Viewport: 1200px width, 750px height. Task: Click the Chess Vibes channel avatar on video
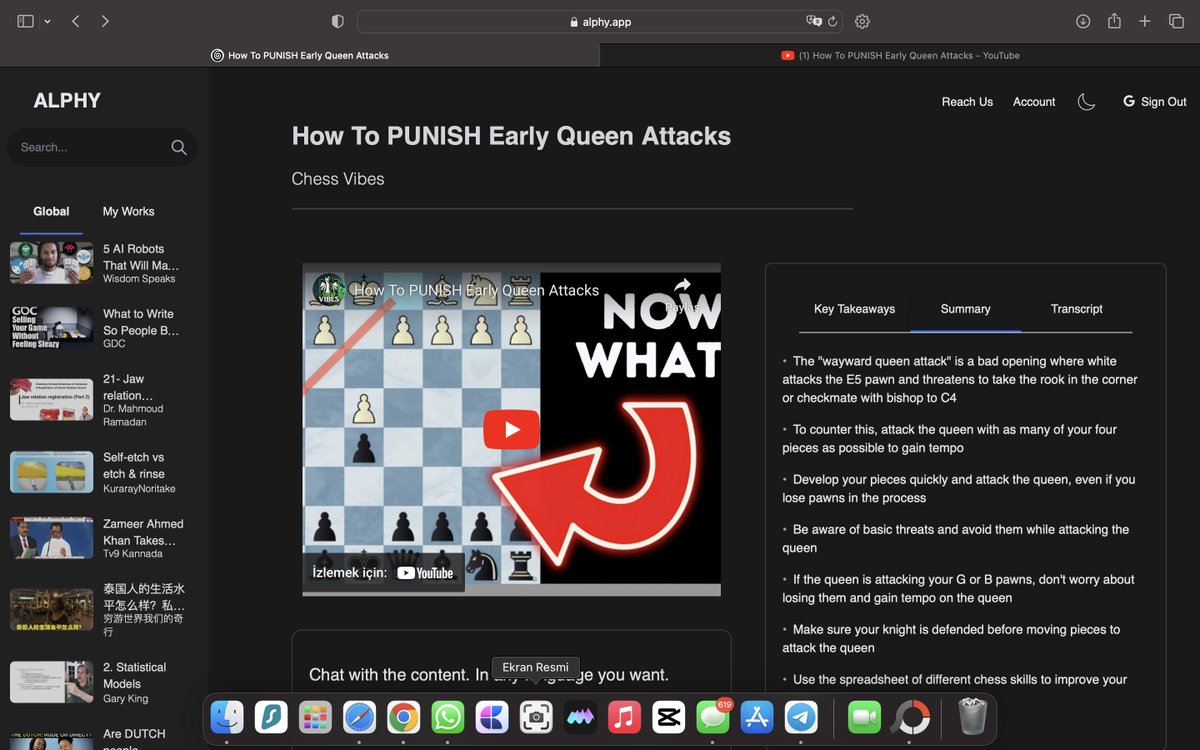[328, 290]
